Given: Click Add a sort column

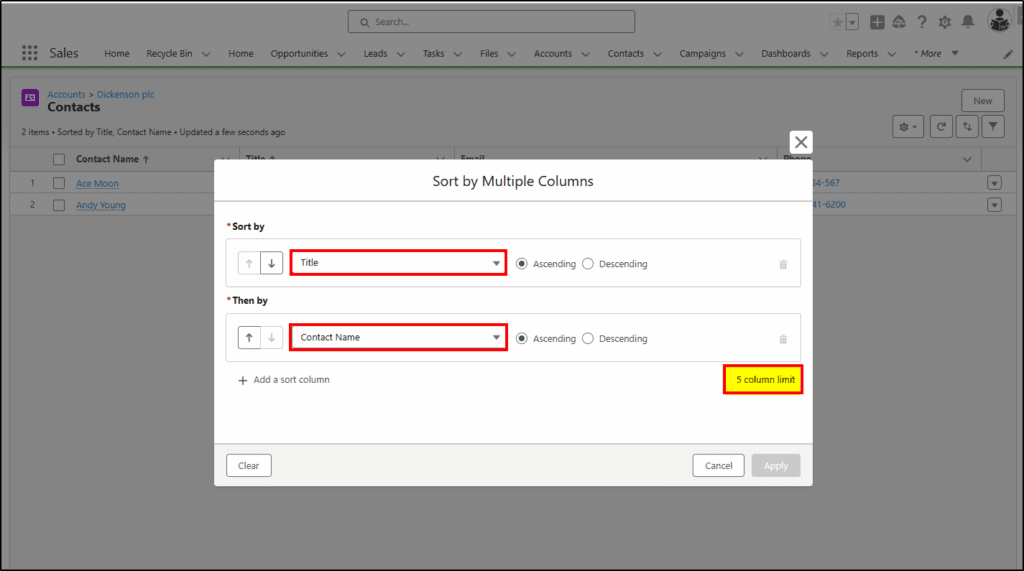Looking at the screenshot, I should [x=283, y=380].
